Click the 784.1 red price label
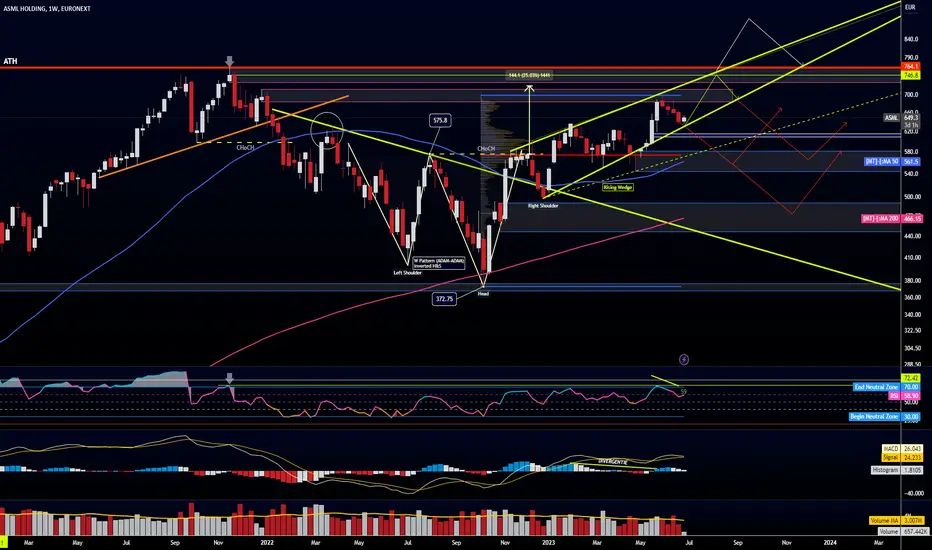 (911, 67)
